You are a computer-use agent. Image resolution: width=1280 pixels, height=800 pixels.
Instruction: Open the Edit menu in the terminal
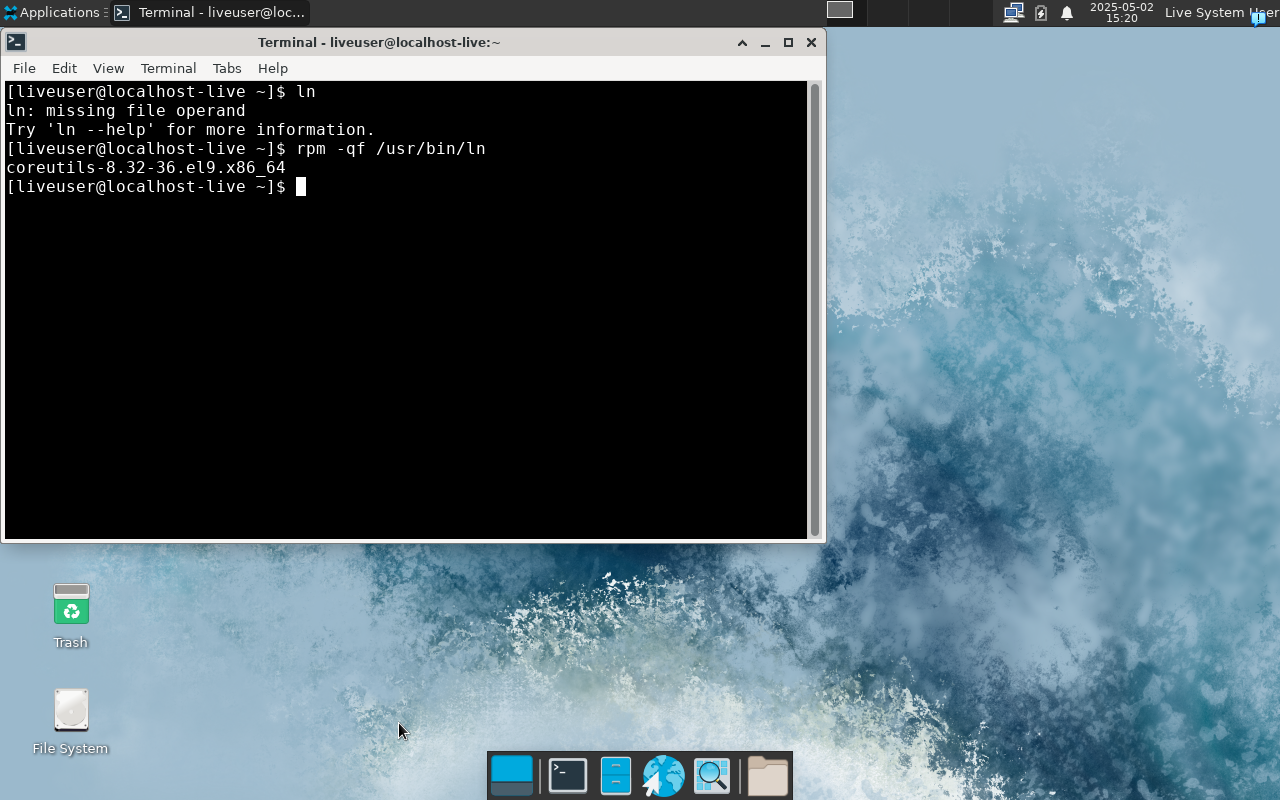(x=64, y=68)
